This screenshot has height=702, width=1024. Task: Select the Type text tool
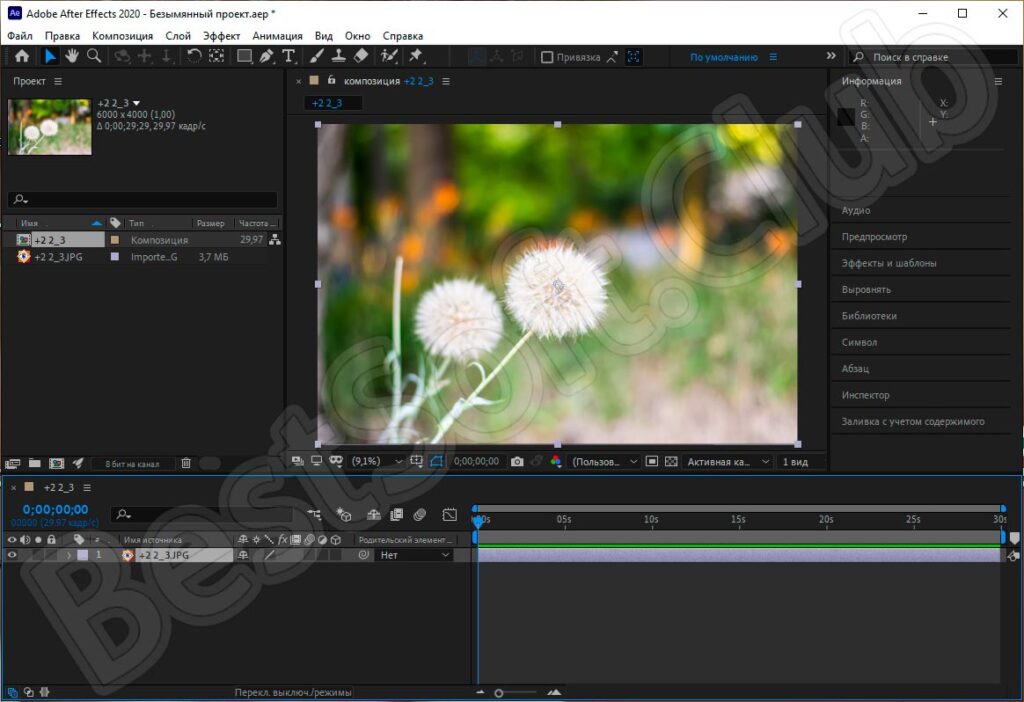[x=289, y=57]
